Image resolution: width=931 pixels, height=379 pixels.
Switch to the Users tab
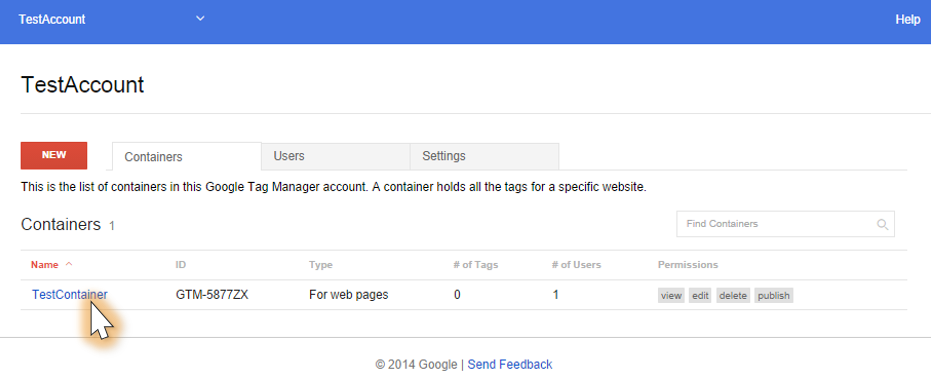[335, 156]
